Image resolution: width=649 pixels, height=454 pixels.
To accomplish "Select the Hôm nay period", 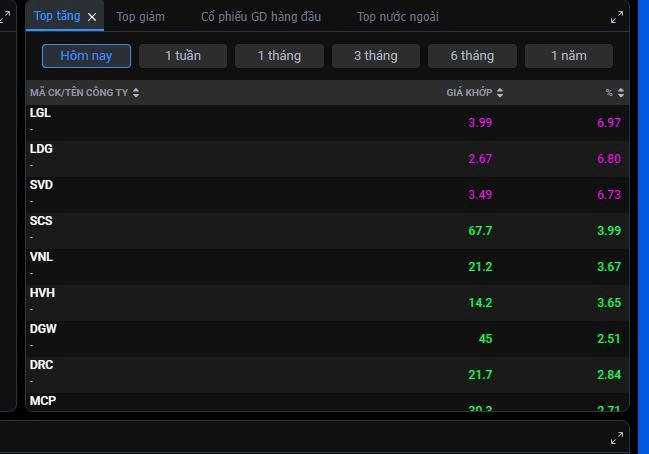I will coord(87,56).
